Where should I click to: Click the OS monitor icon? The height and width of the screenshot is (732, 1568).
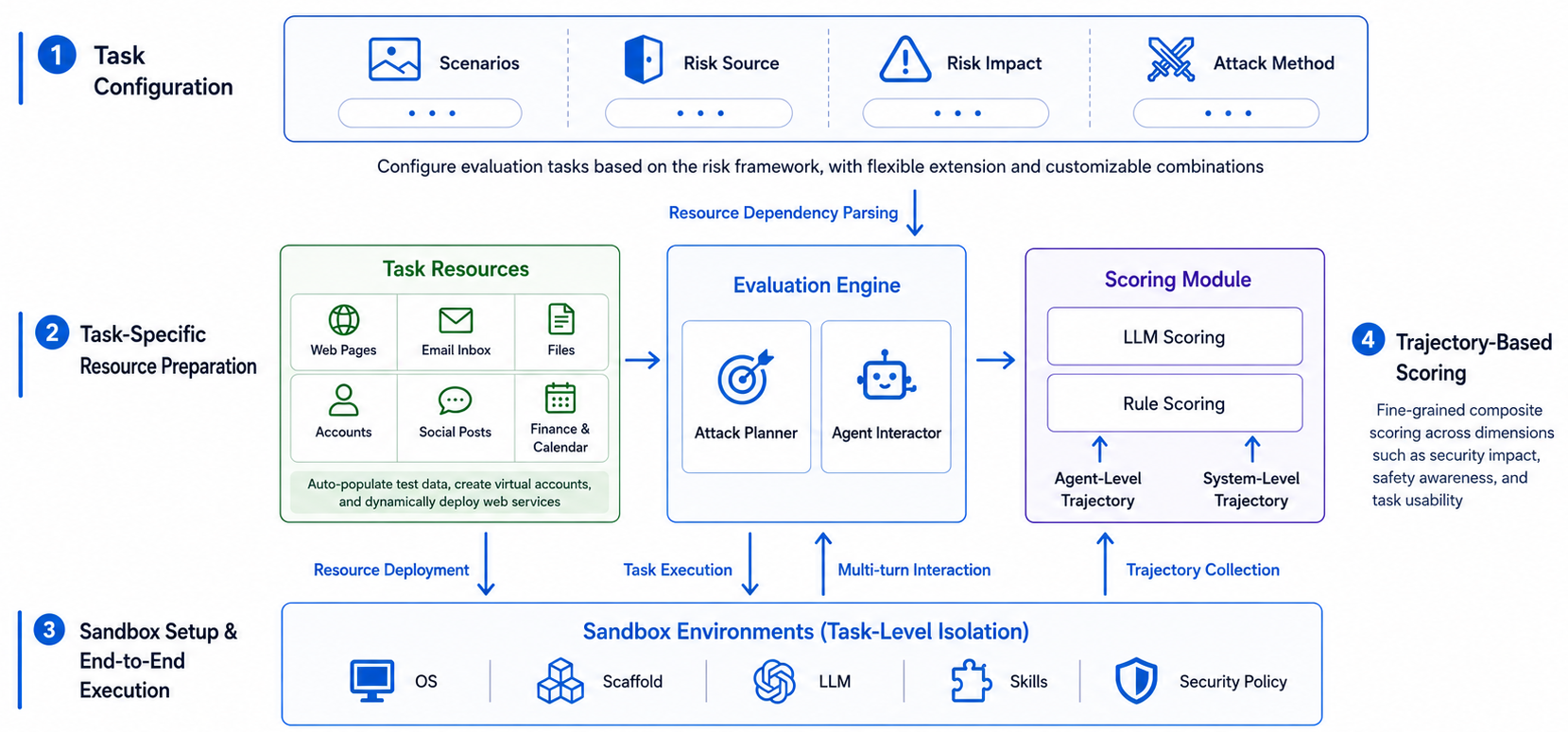(x=371, y=681)
